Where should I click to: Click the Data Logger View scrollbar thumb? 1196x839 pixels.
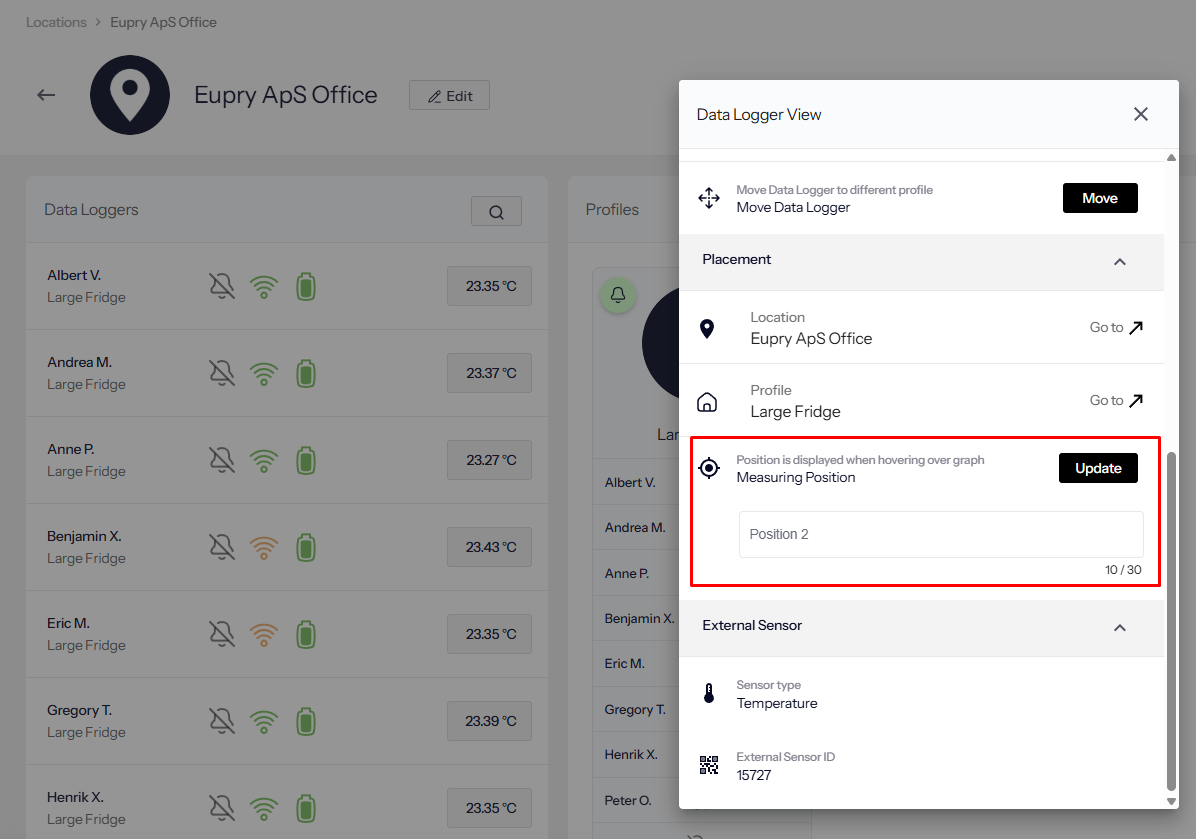pos(1171,622)
